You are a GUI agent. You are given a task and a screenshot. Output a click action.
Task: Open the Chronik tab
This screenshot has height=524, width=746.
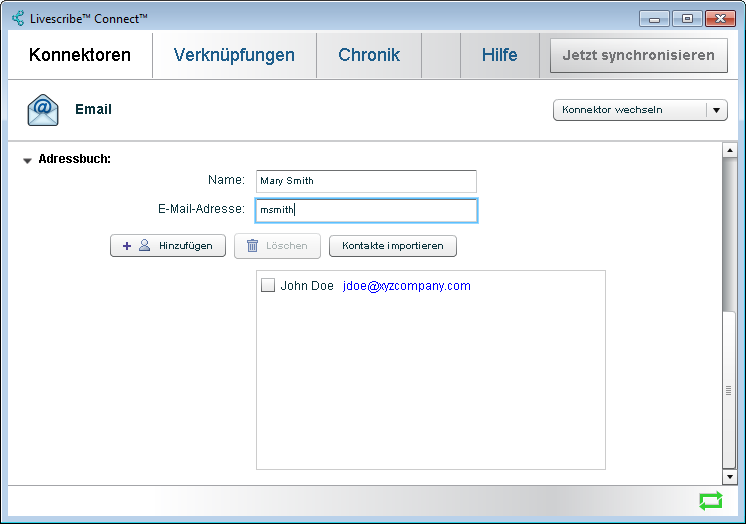click(x=369, y=55)
